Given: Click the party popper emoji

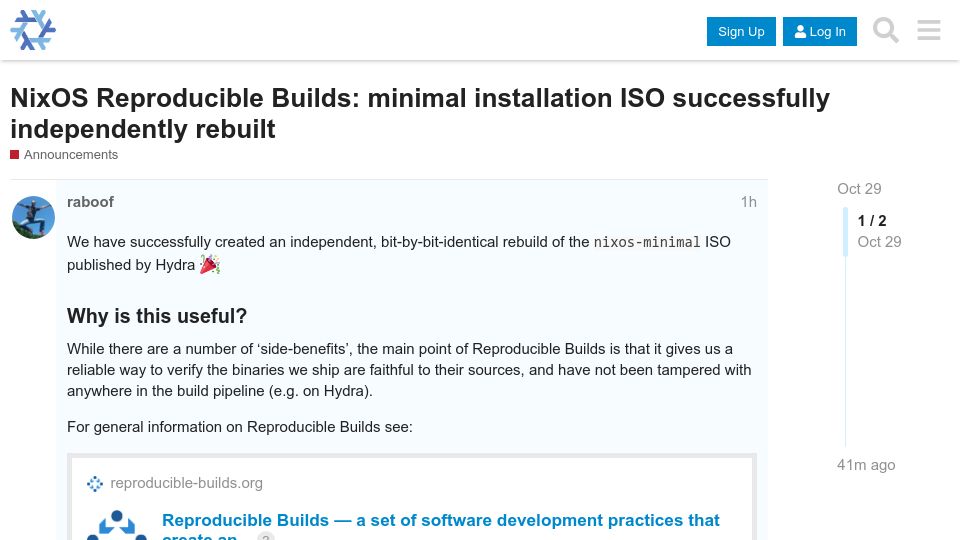Looking at the screenshot, I should point(209,264).
